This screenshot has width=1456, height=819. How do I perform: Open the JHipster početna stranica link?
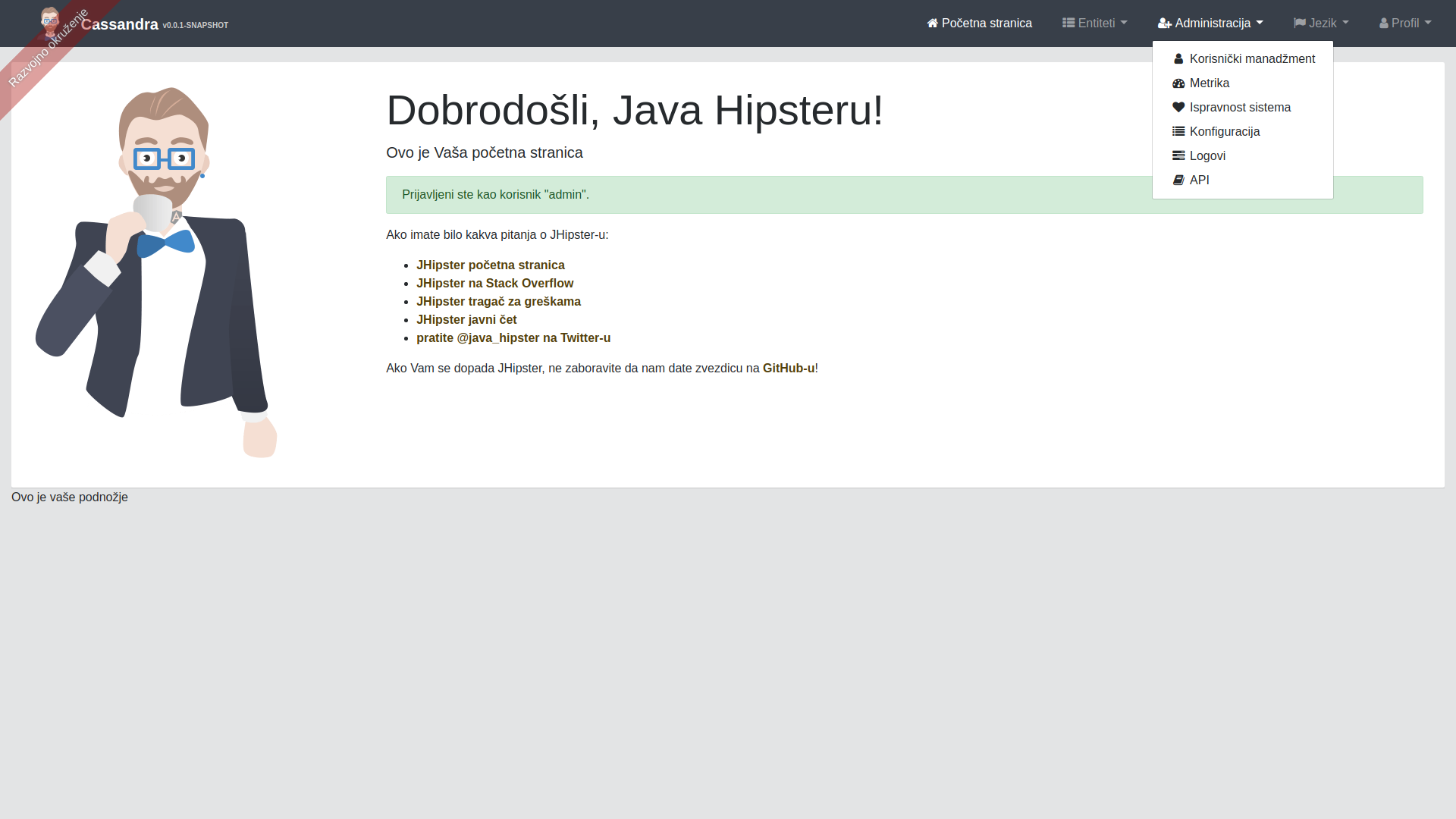[490, 265]
